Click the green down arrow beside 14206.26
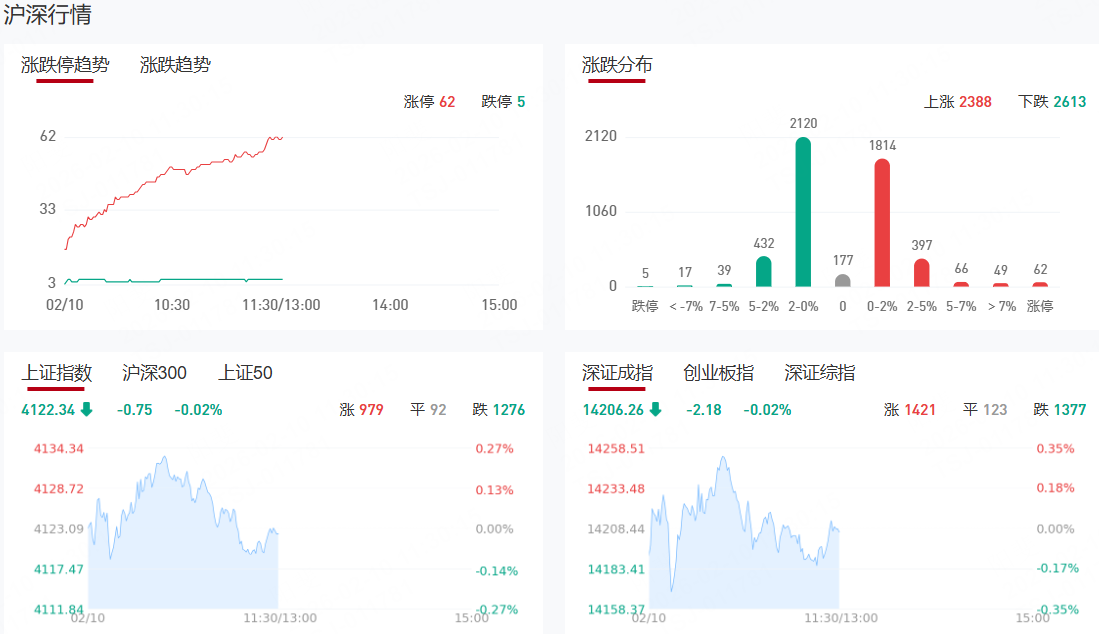Image resolution: width=1099 pixels, height=634 pixels. point(655,409)
